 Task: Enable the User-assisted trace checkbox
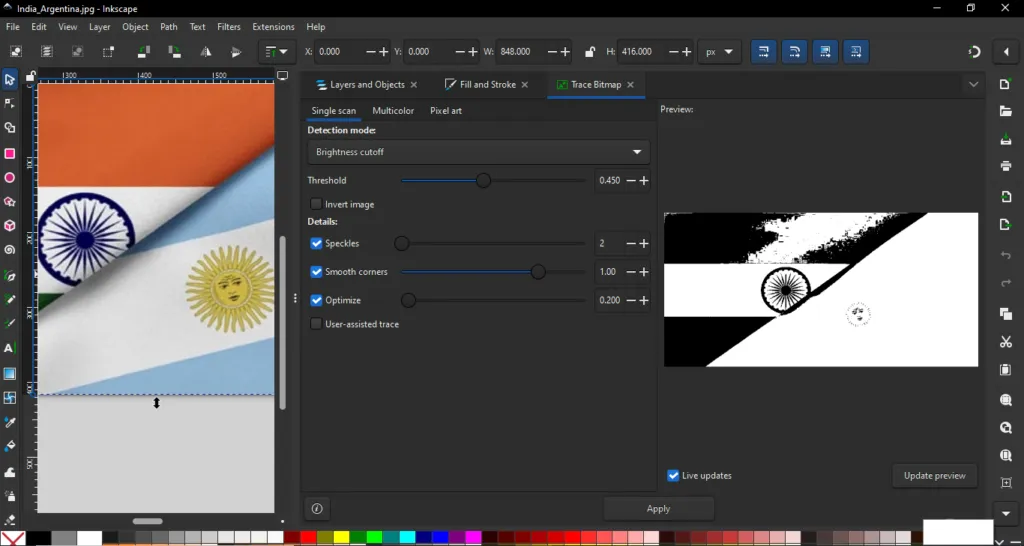[x=316, y=324]
